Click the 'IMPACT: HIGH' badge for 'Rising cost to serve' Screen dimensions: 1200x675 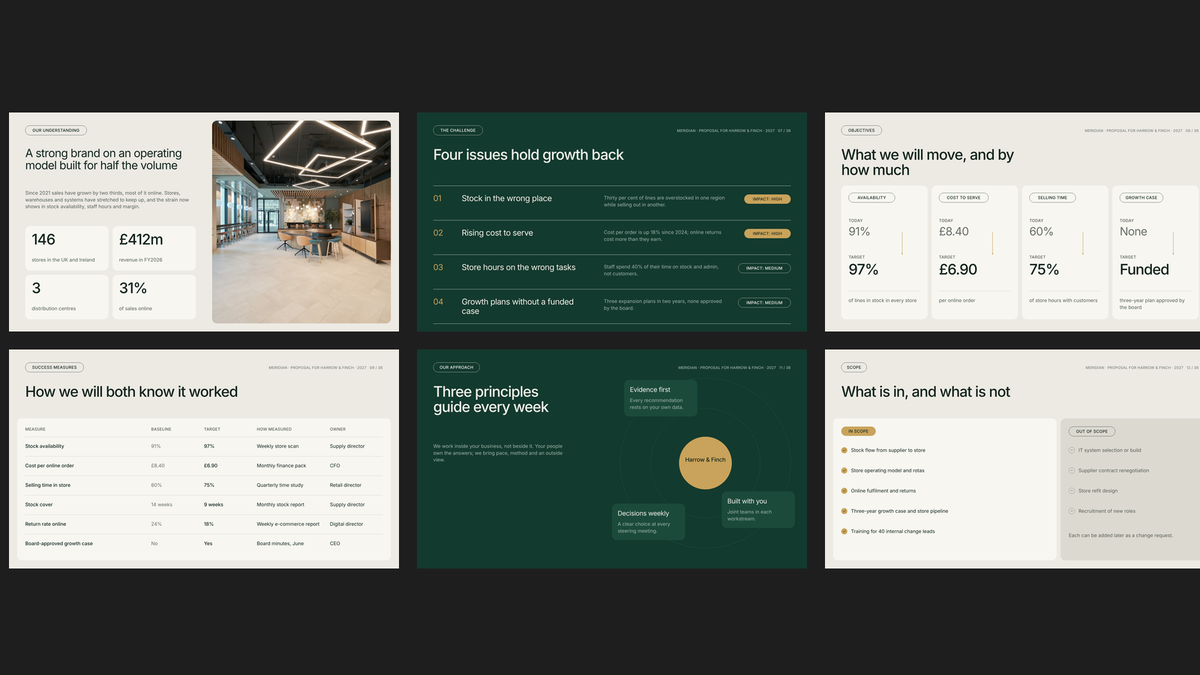(x=767, y=233)
